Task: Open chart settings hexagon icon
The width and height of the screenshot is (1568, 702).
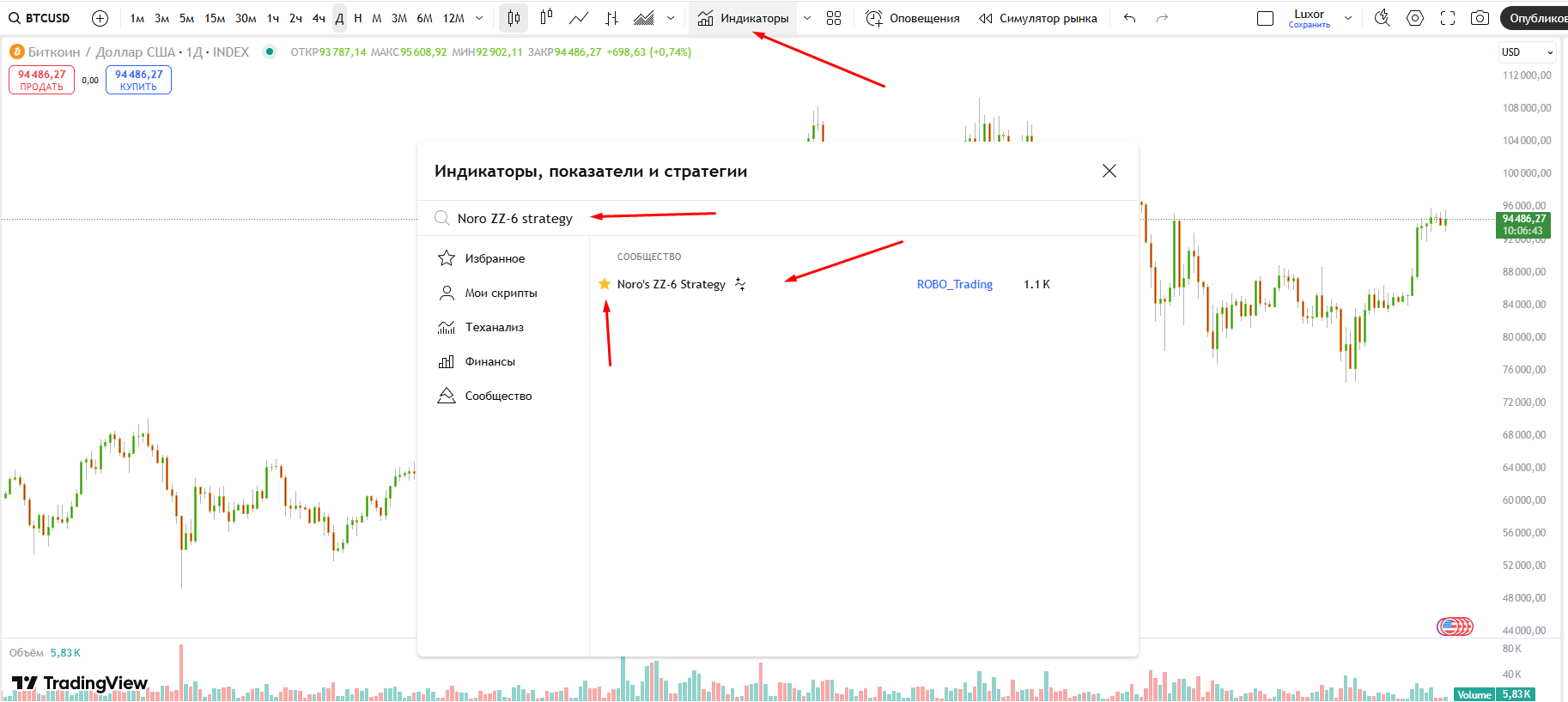Action: click(x=1415, y=18)
